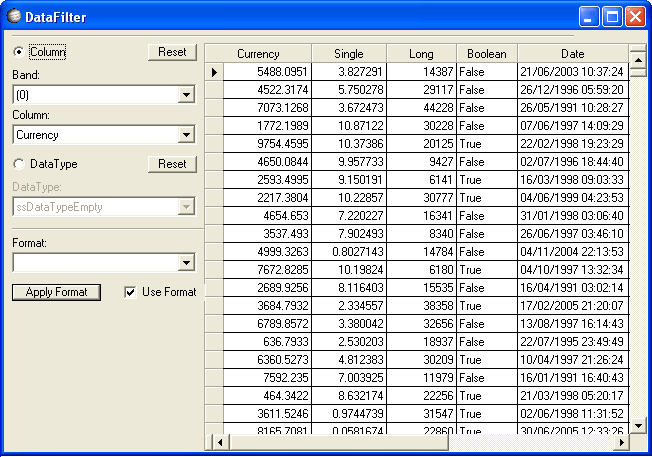The height and width of the screenshot is (457, 652).
Task: Click the vertical scrollbar down arrow
Action: 637,426
